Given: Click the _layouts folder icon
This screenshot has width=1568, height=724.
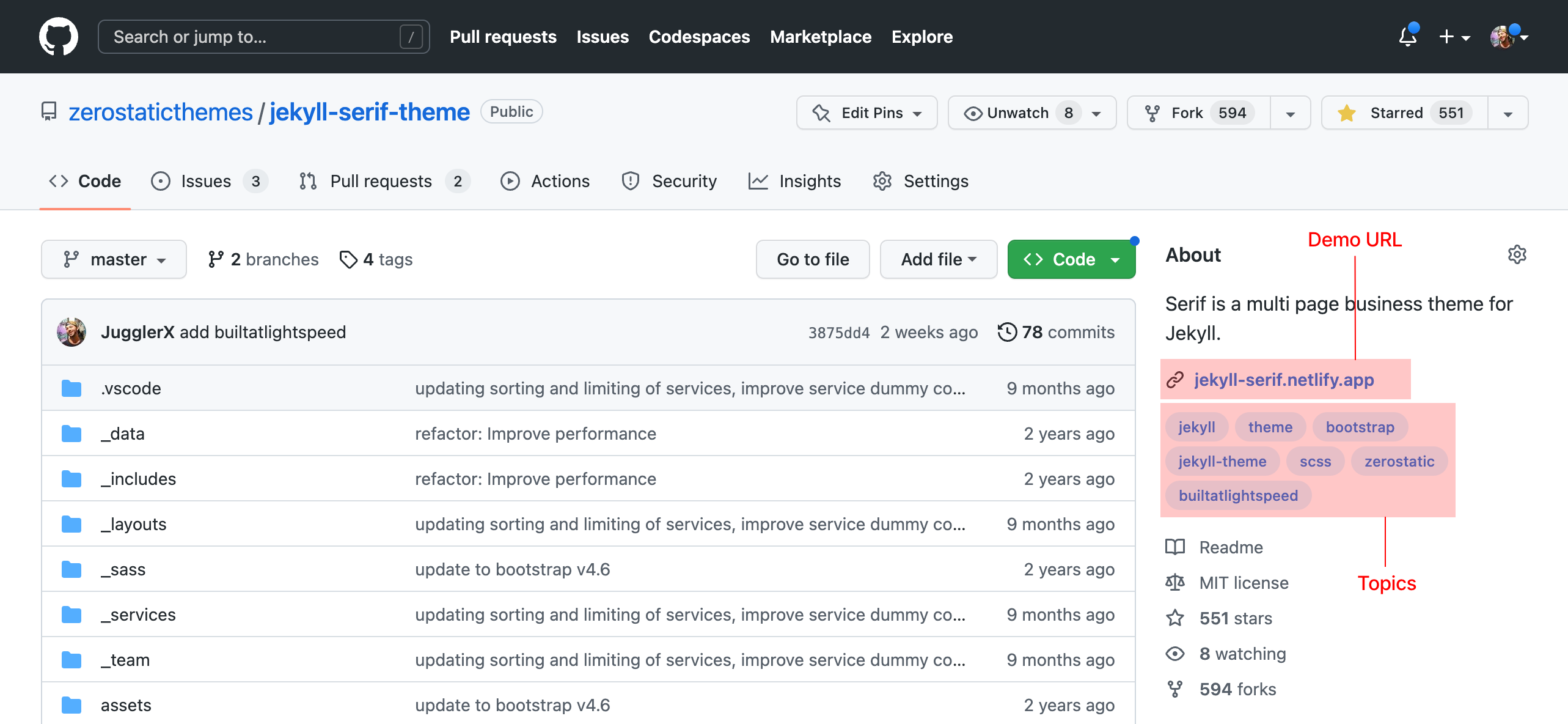Looking at the screenshot, I should tap(71, 524).
